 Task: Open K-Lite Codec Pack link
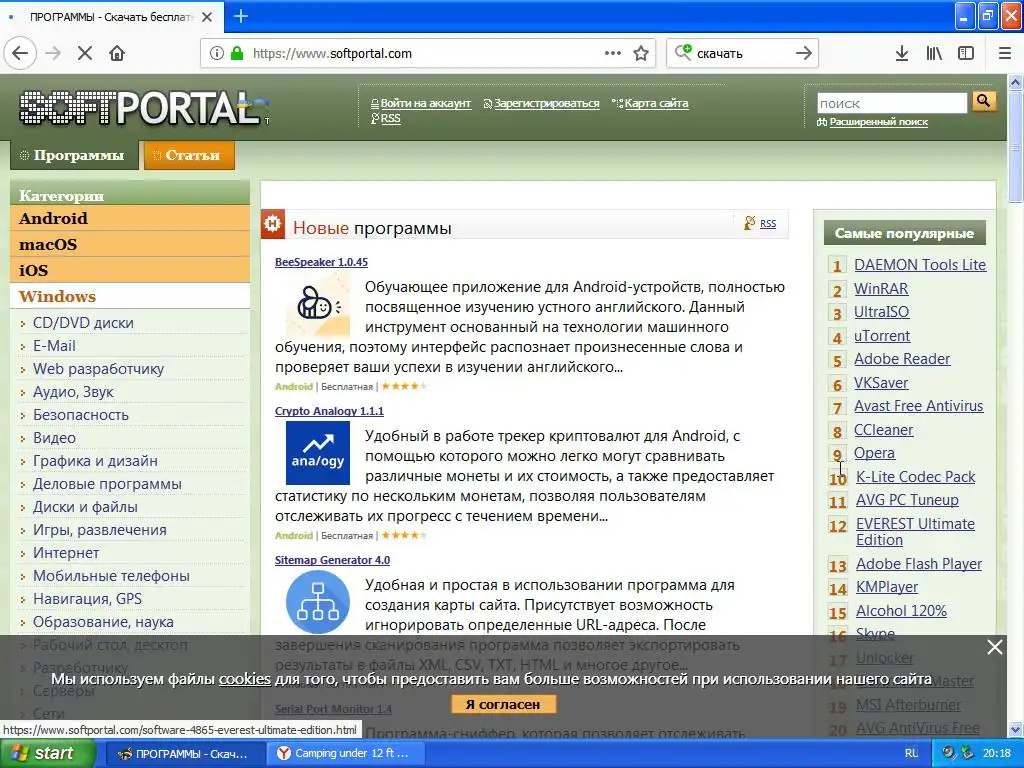[x=916, y=477]
